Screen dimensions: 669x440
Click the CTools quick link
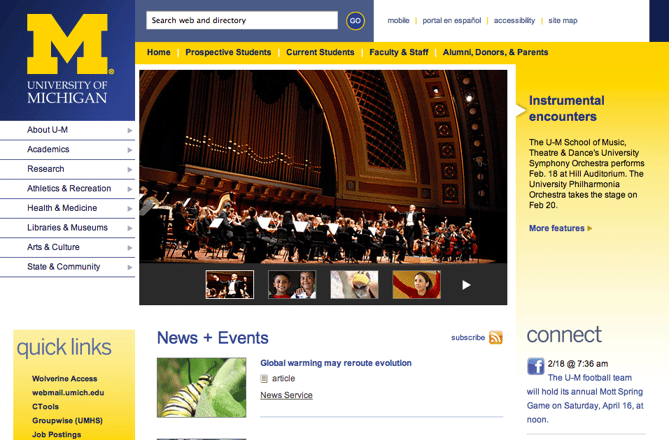(x=45, y=407)
